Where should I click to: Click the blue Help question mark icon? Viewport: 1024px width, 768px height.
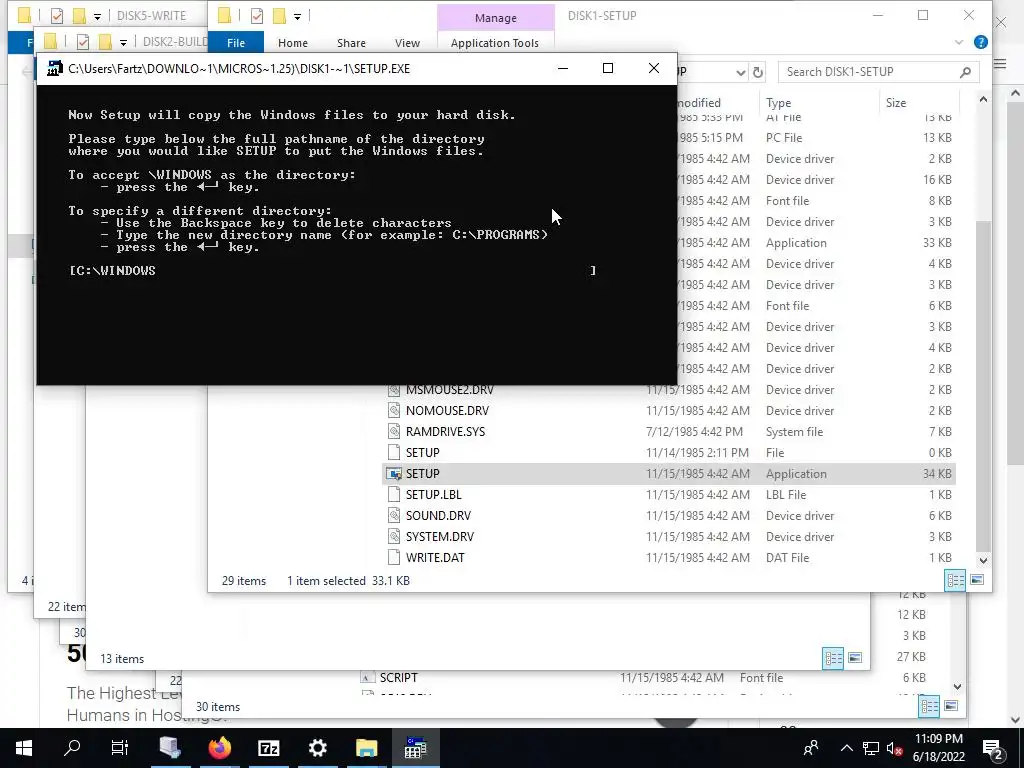coord(980,42)
